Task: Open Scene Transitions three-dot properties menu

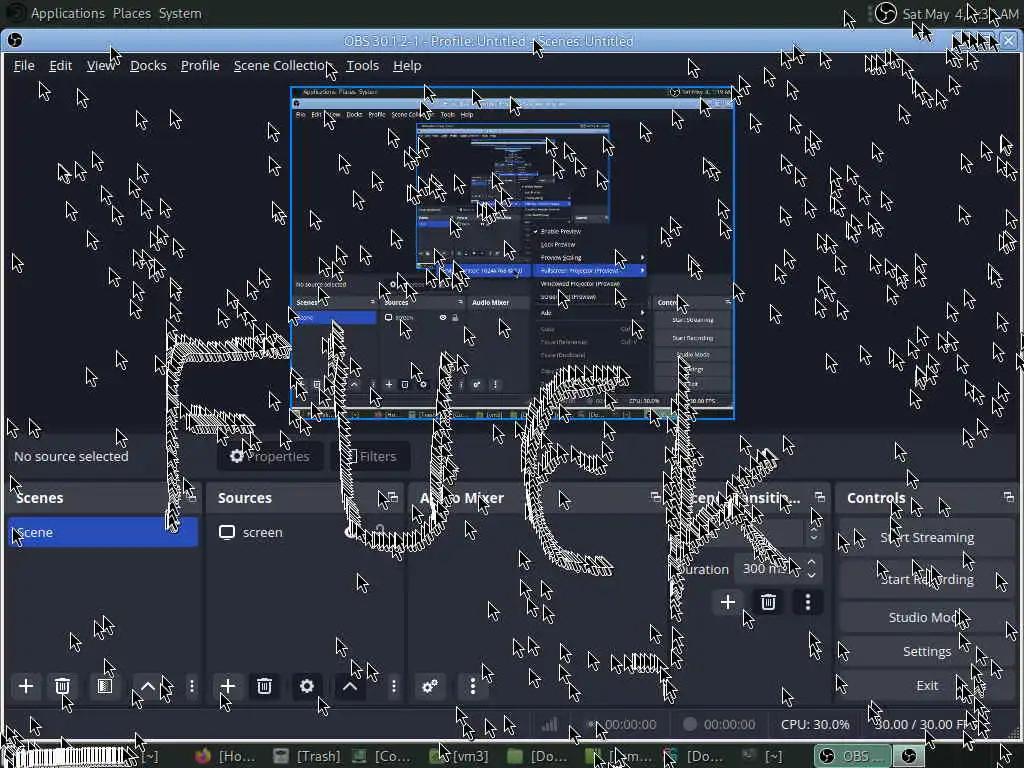Action: pyautogui.click(x=808, y=601)
